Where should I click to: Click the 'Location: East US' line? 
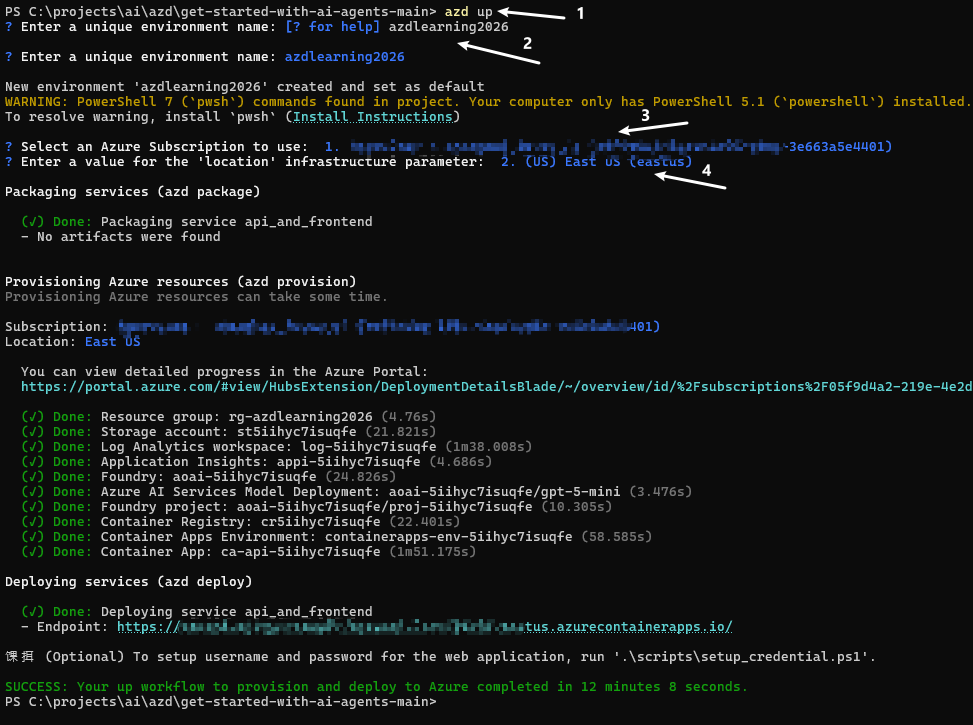click(73, 342)
